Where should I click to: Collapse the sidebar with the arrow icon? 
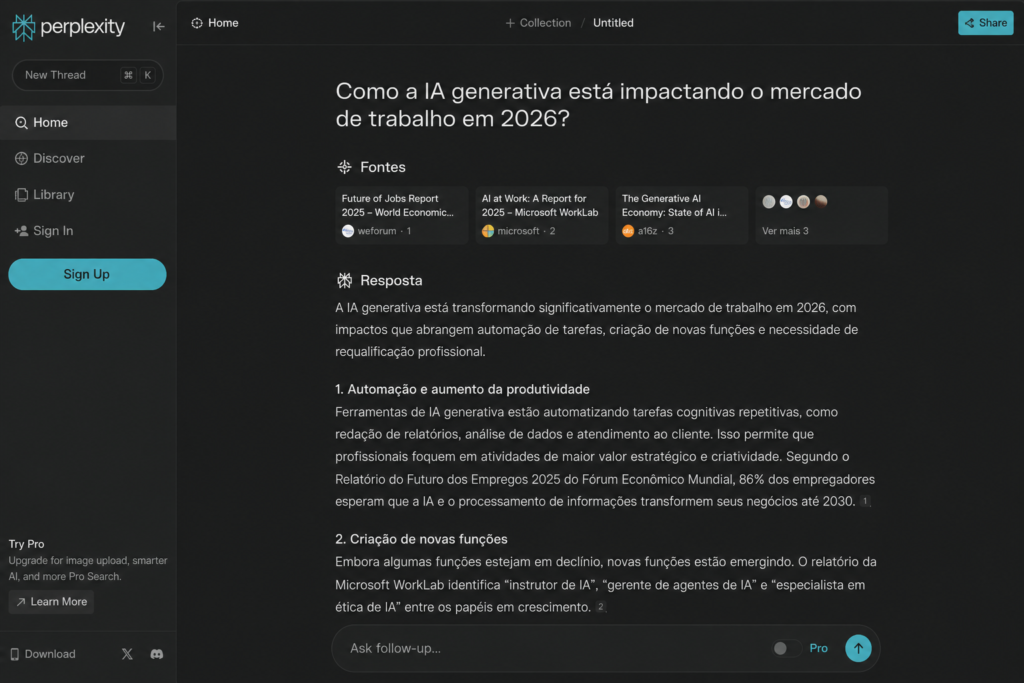[158, 26]
